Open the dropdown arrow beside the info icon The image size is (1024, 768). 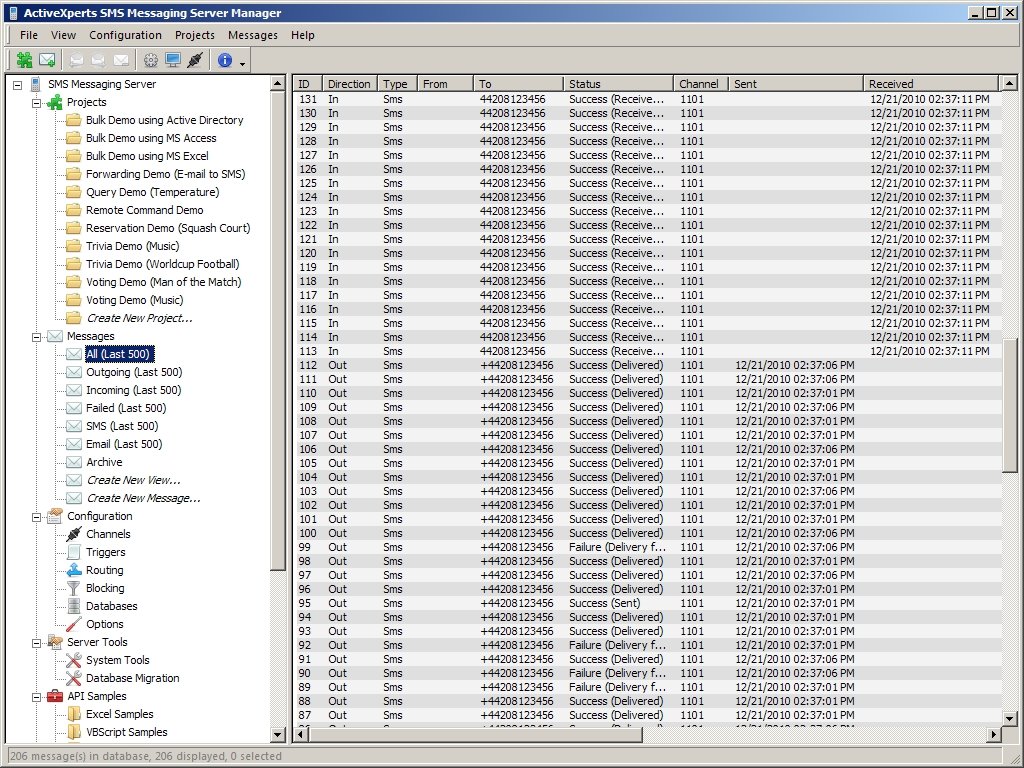pos(242,63)
